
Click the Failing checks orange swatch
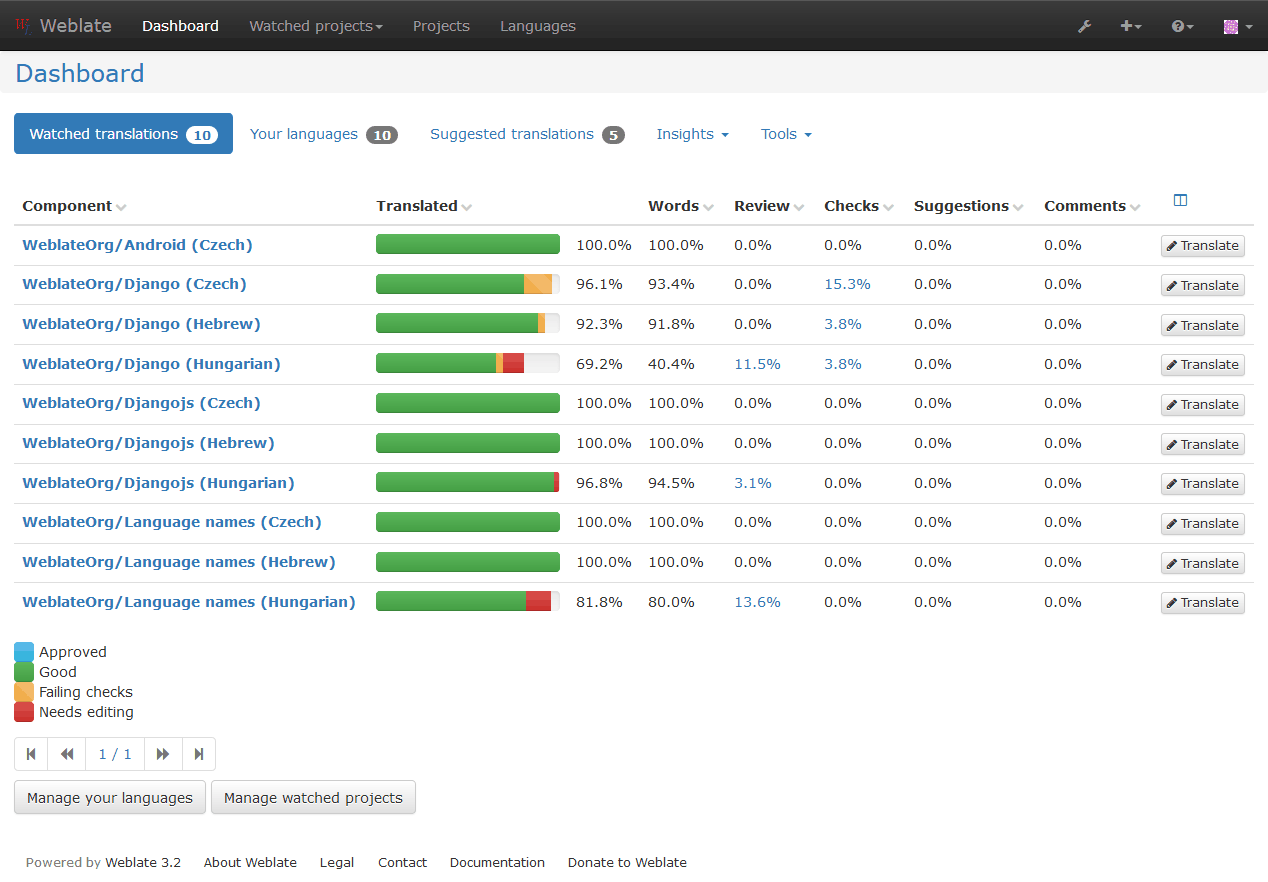pos(24,692)
